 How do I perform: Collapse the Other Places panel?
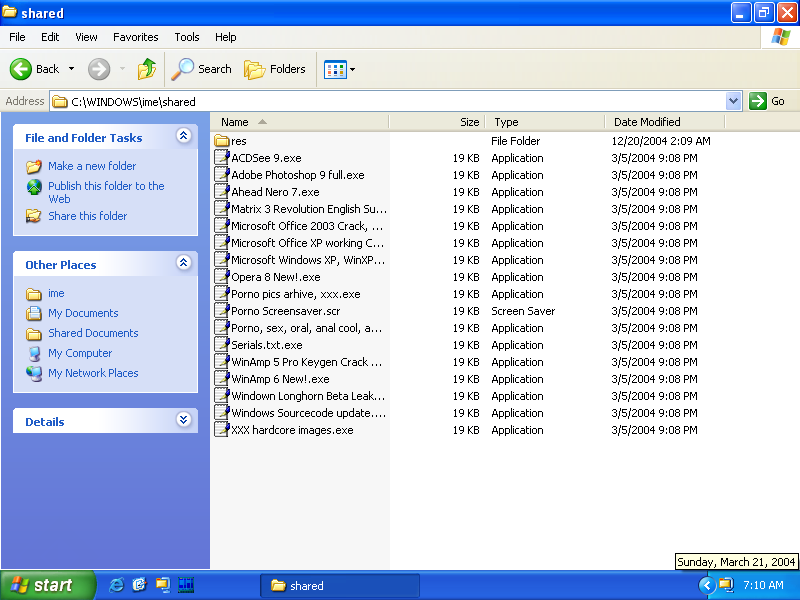pos(184,263)
